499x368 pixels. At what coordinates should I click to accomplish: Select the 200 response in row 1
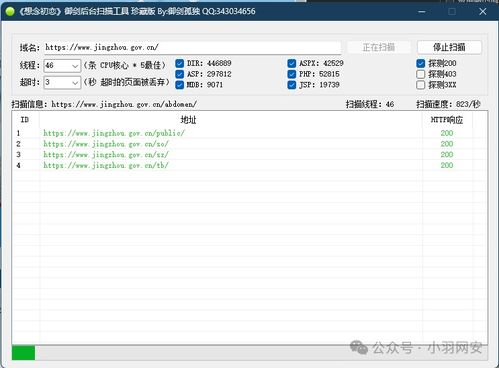pos(447,133)
